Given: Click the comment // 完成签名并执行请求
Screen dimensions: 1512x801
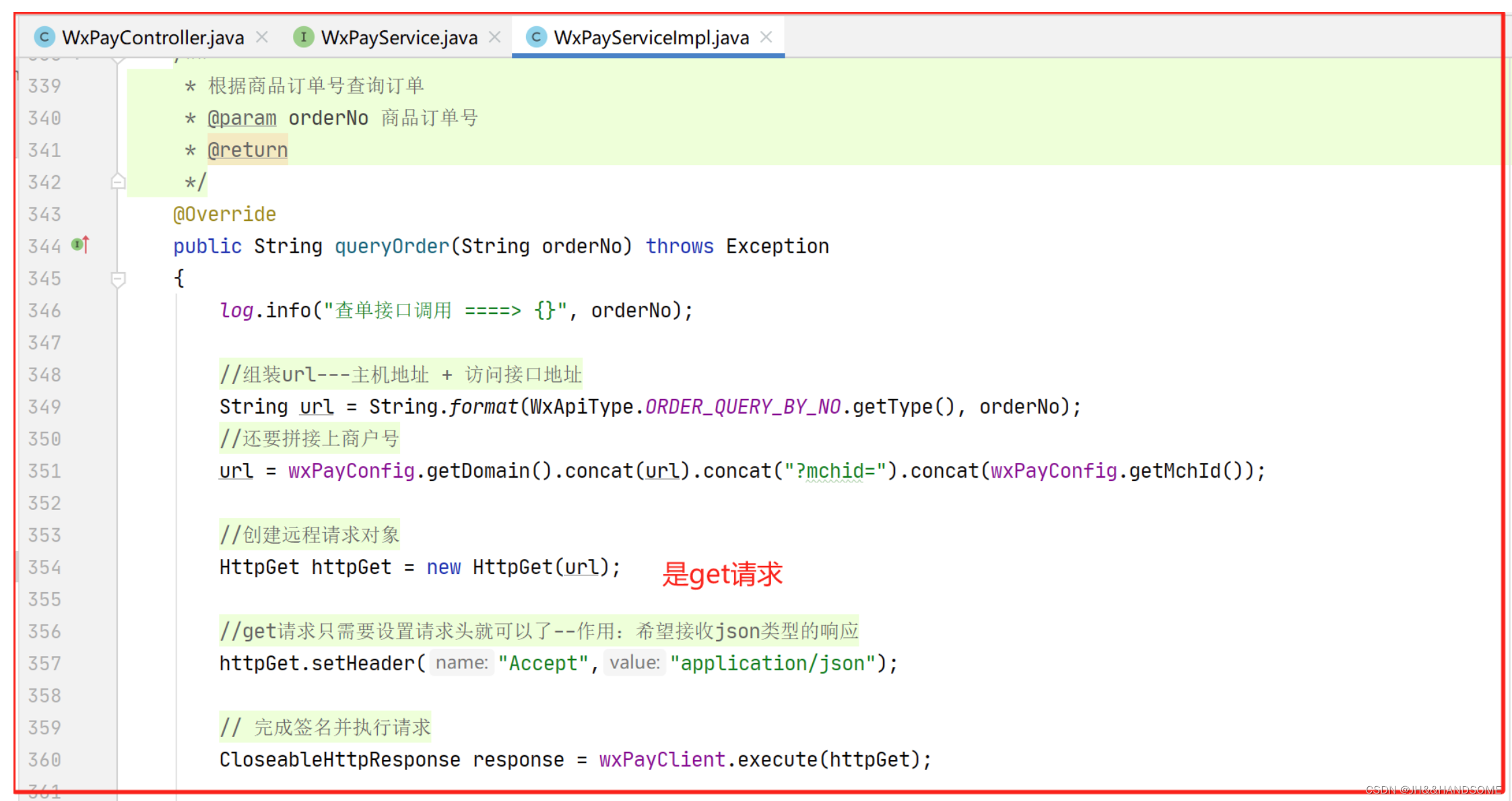Looking at the screenshot, I should point(325,728).
